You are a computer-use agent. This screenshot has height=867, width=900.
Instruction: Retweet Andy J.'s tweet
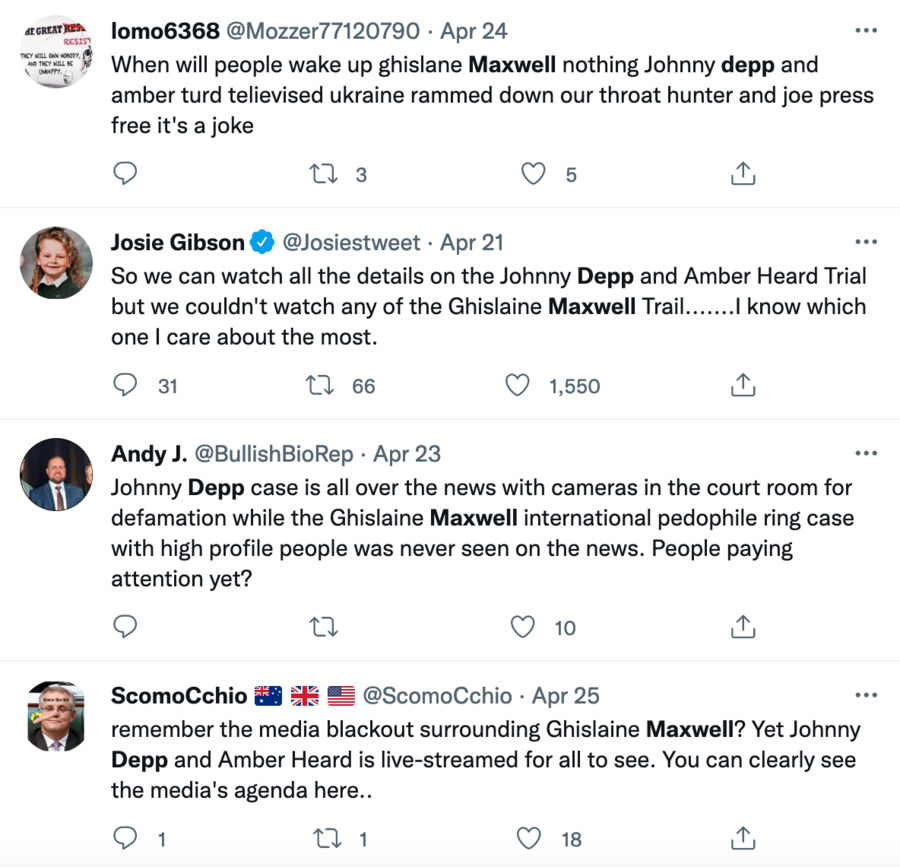click(324, 627)
